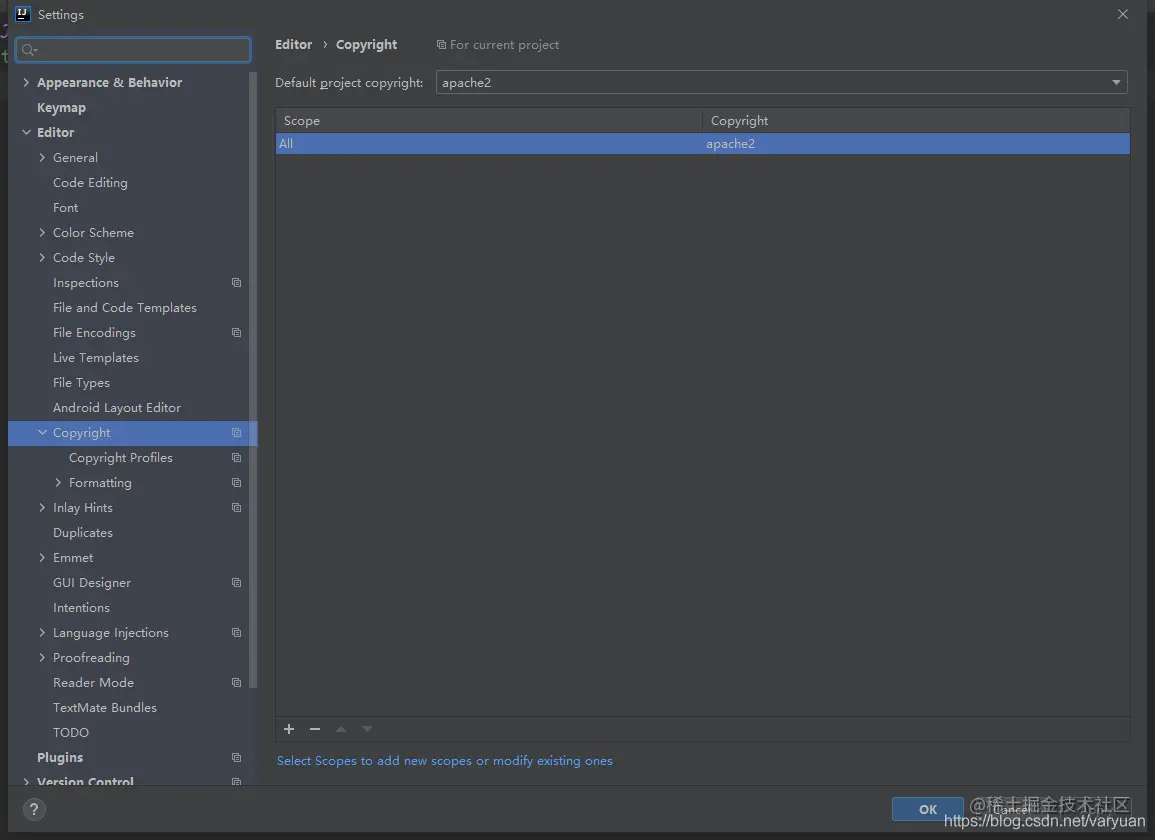Expand the Inlay Hints node
The width and height of the screenshot is (1155, 840).
(x=42, y=508)
